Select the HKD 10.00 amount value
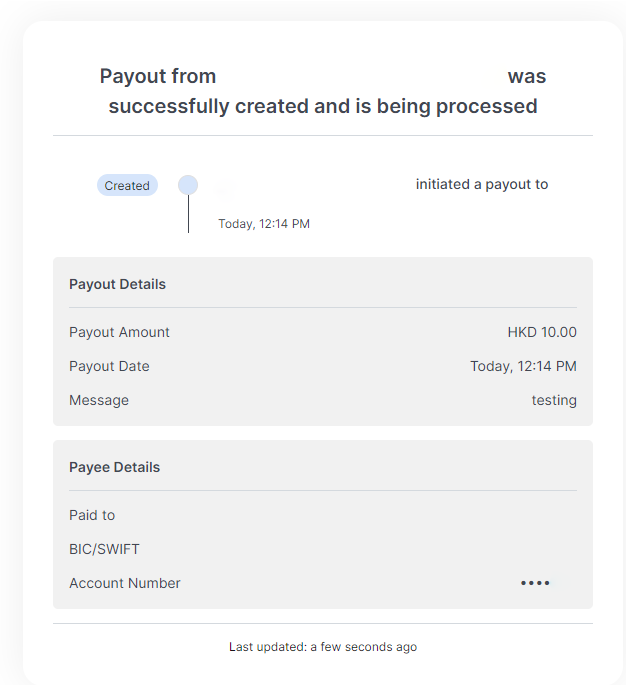 pos(541,332)
